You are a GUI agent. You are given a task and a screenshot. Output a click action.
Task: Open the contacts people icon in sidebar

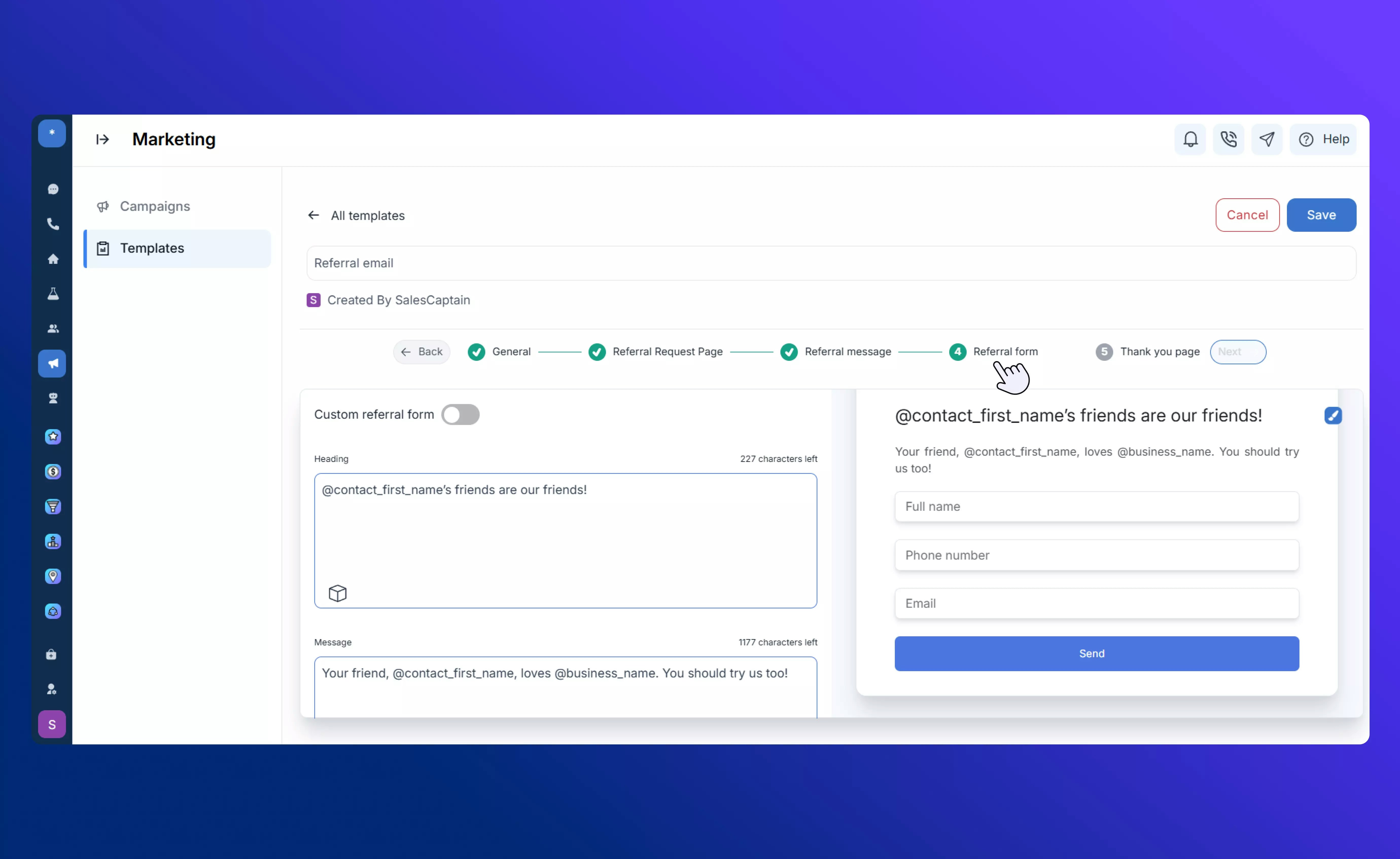[x=53, y=328]
